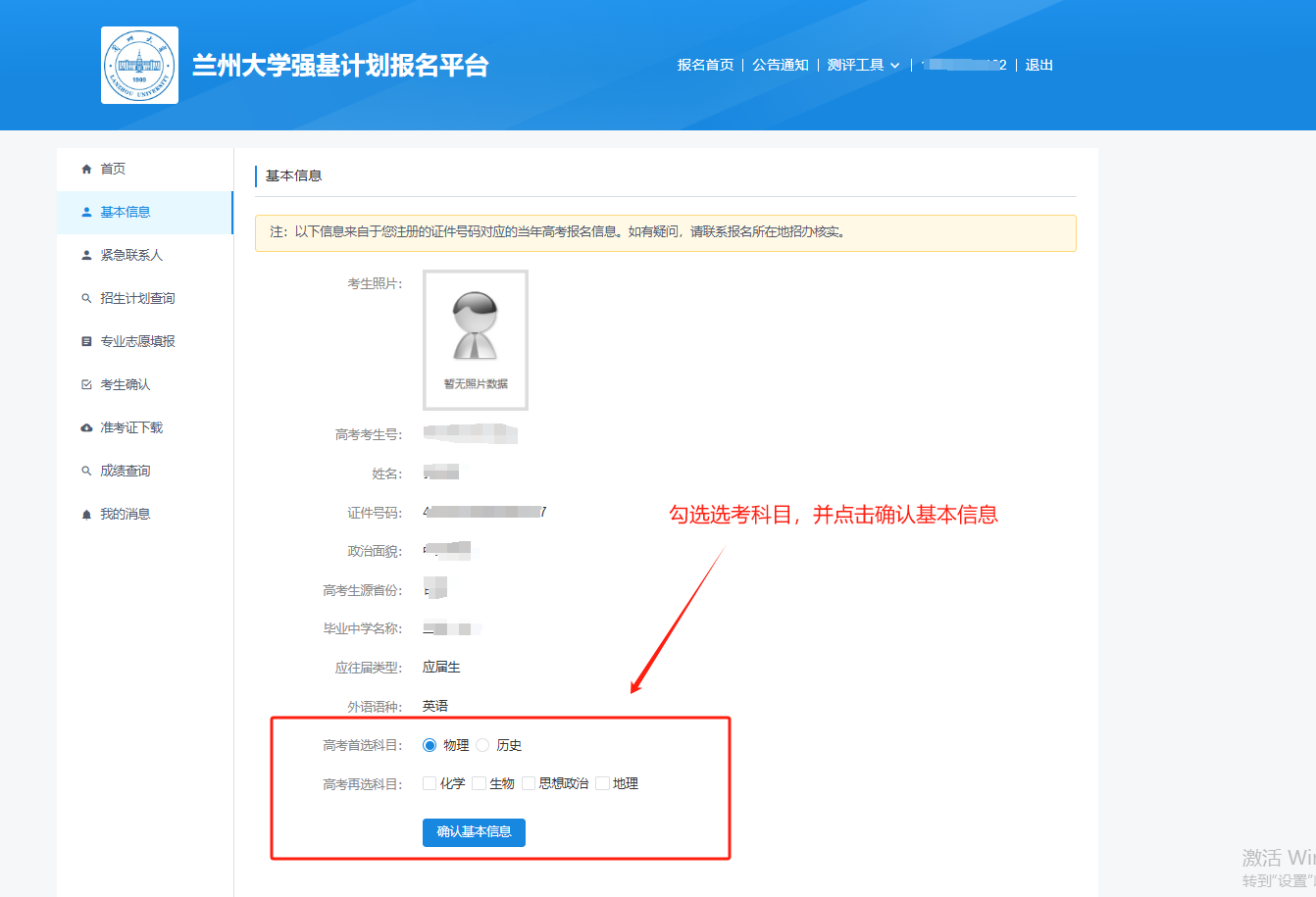The height and width of the screenshot is (897, 1316).
Task: Click the bell icon beside 我的消息
Action: point(86,515)
